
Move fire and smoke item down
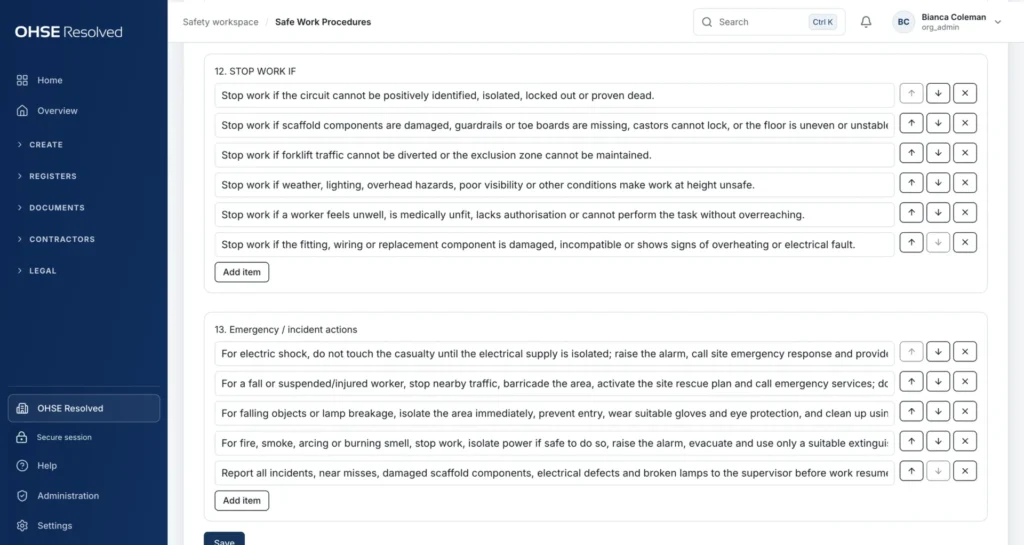(938, 441)
